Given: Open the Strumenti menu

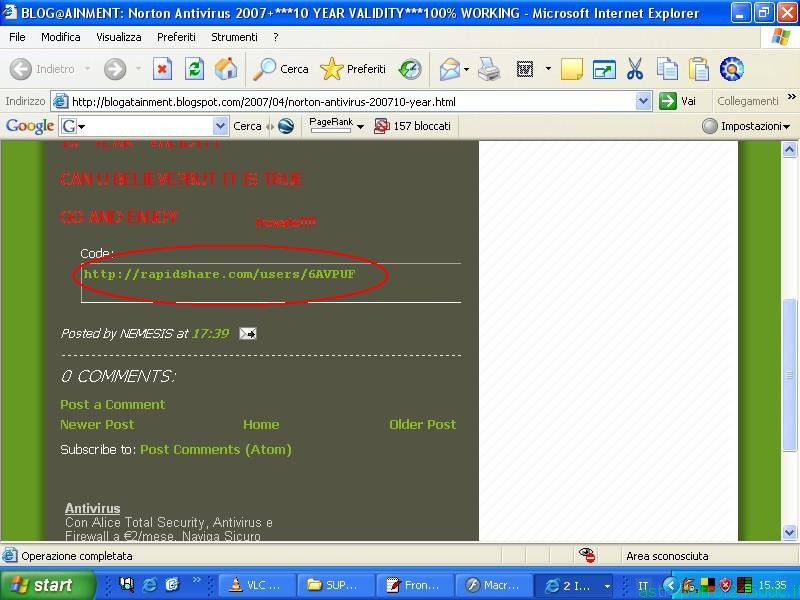Looking at the screenshot, I should click(234, 37).
